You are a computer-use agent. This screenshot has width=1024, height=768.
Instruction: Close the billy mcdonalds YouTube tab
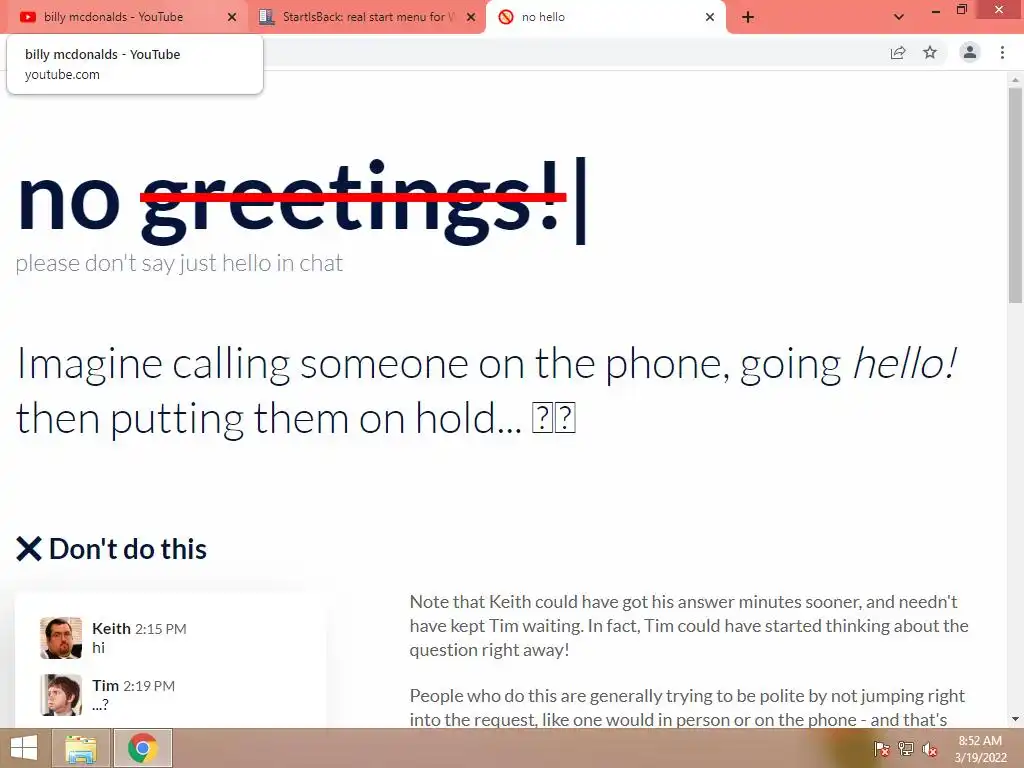232,17
